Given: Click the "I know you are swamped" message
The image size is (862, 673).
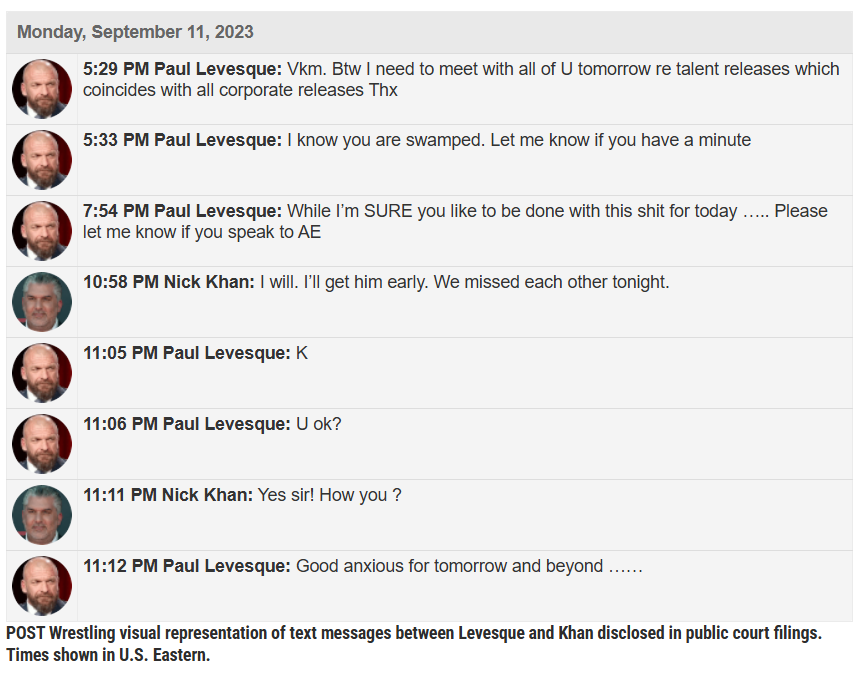Looking at the screenshot, I should [518, 140].
